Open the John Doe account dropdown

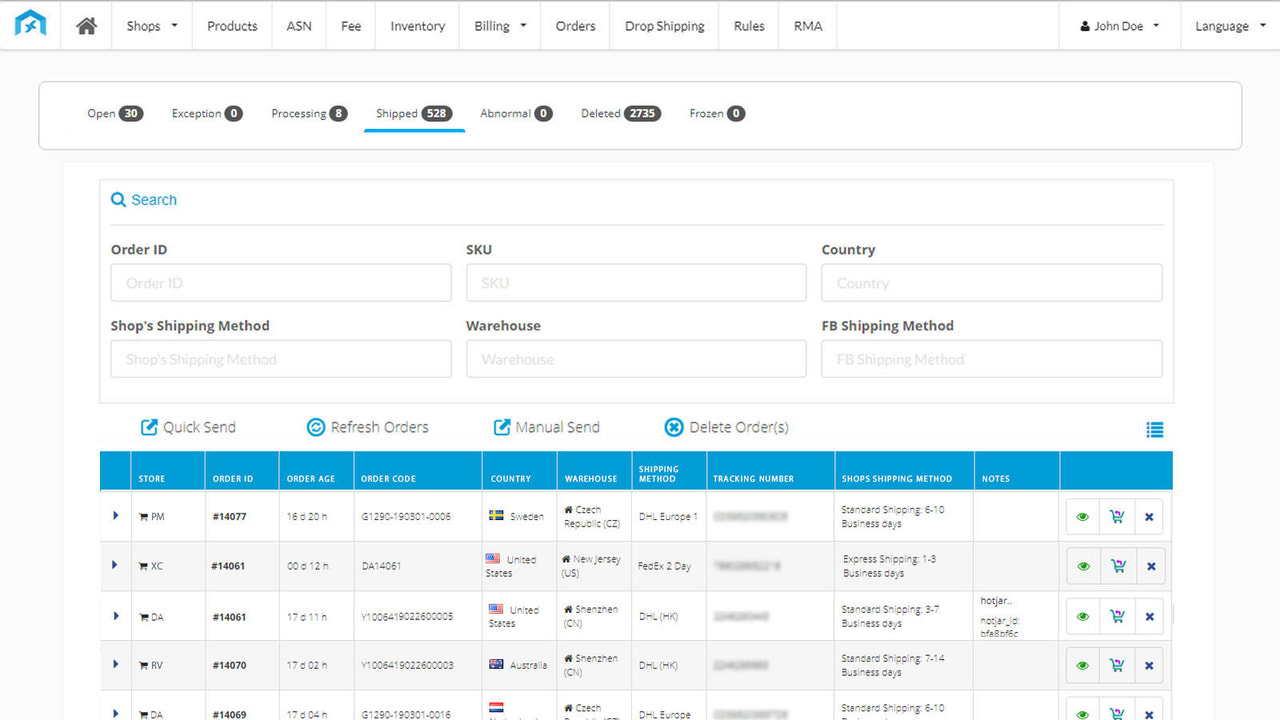click(x=1117, y=26)
